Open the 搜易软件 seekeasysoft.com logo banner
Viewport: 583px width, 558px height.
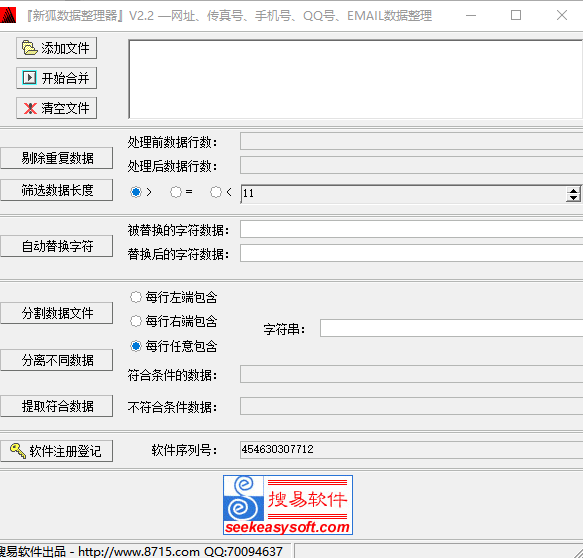click(288, 505)
